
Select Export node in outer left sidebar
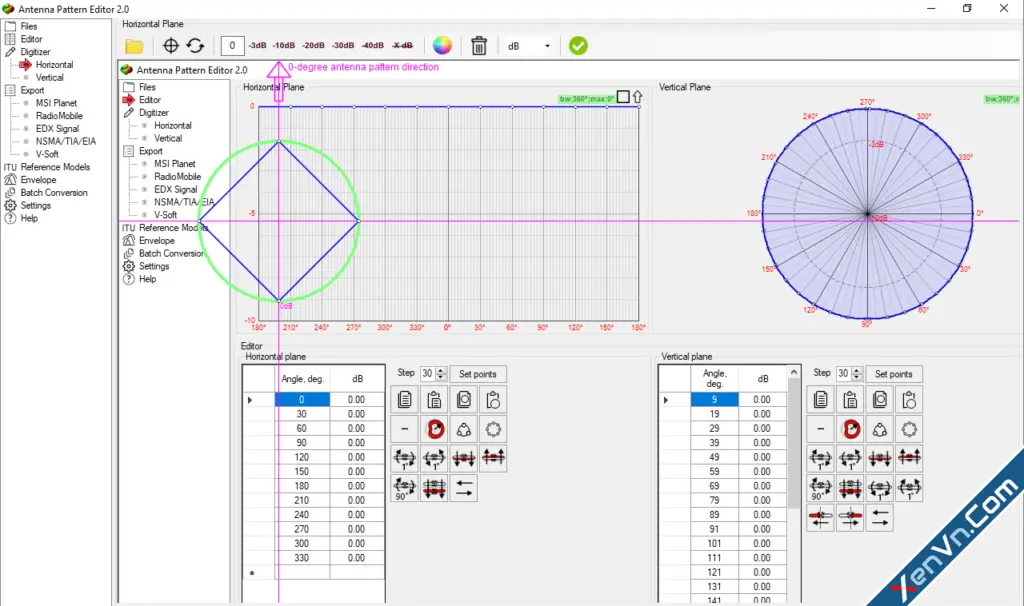(32, 90)
